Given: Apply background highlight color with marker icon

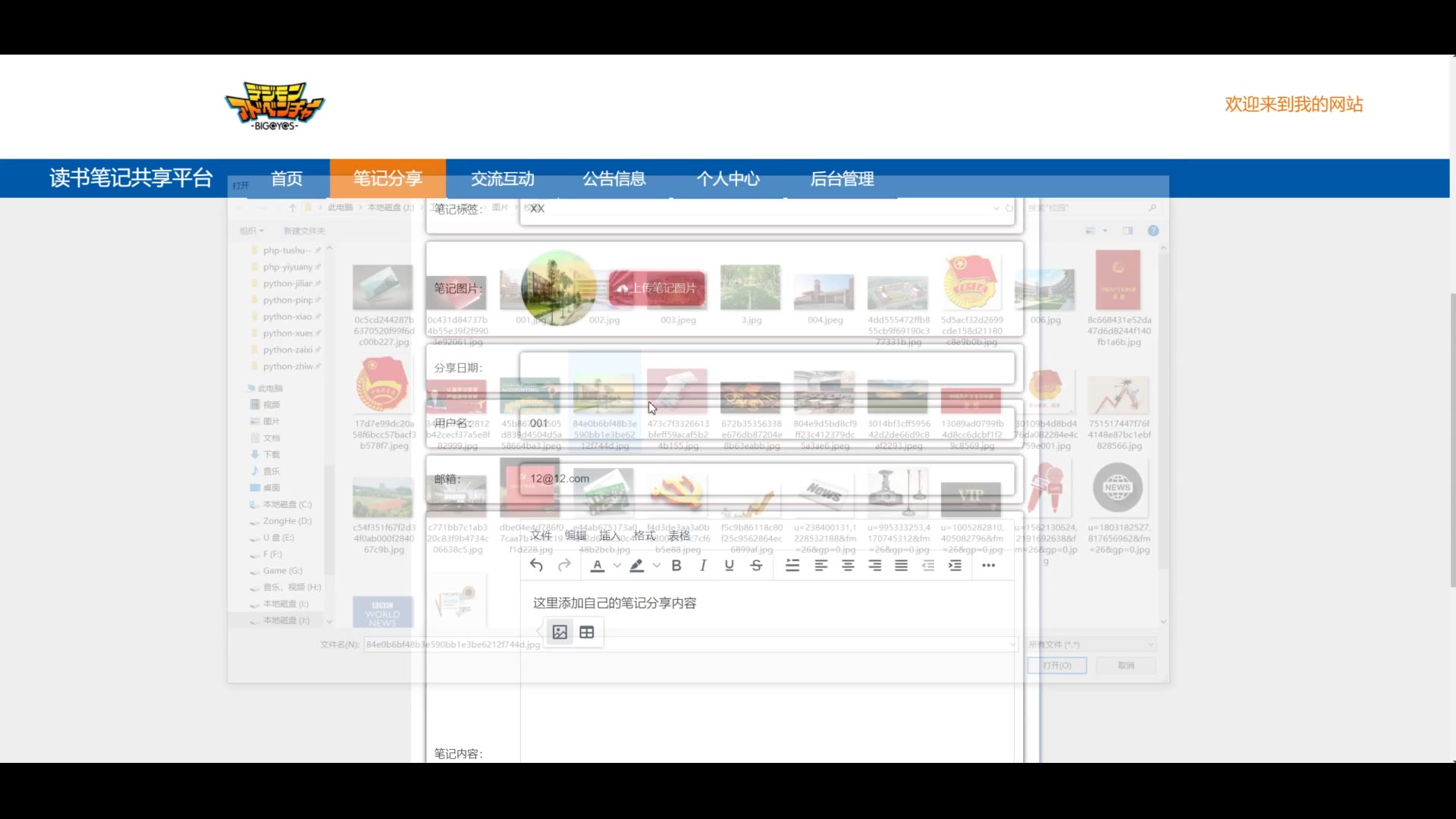Looking at the screenshot, I should tap(637, 566).
